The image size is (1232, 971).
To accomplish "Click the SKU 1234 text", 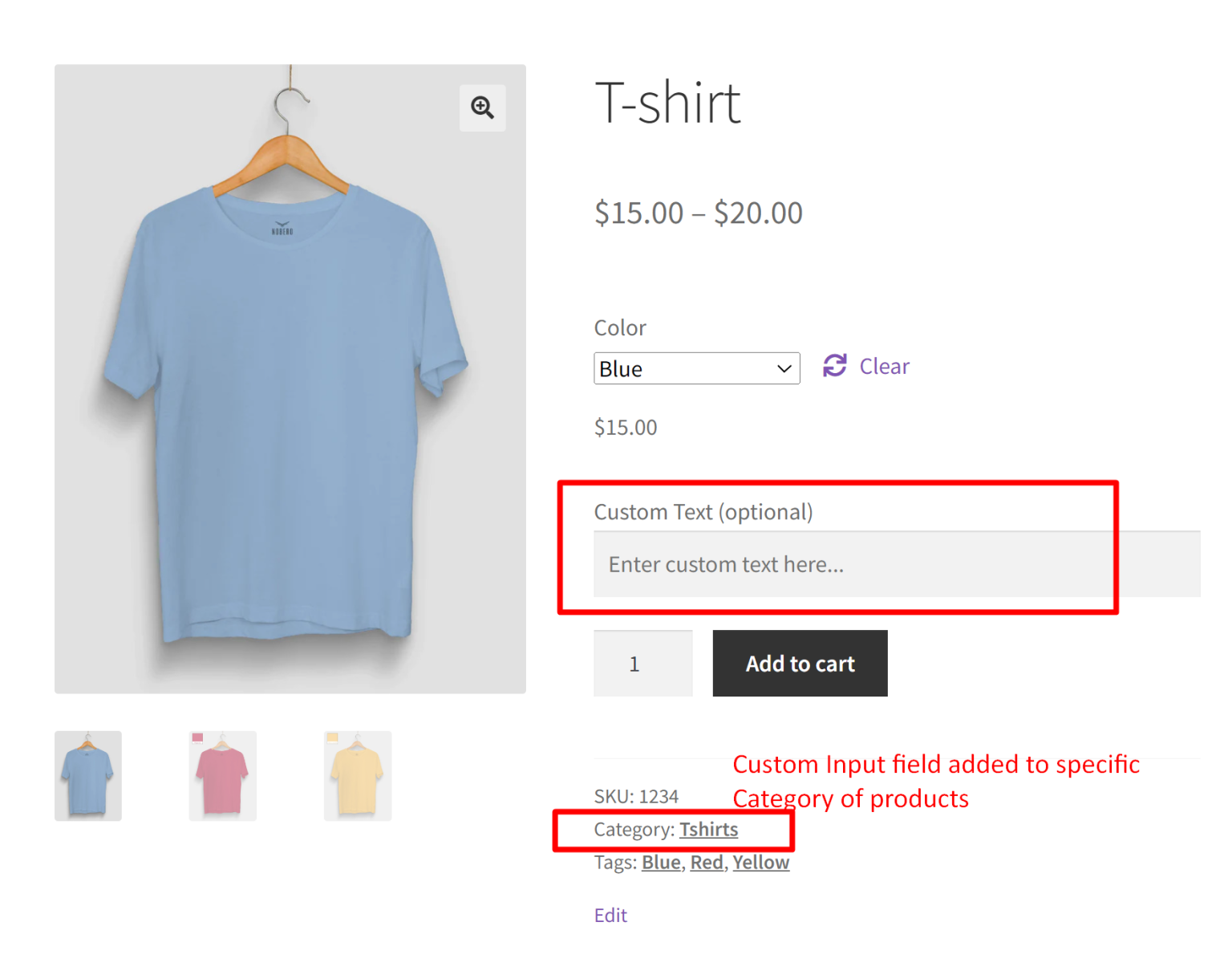I will pyautogui.click(x=636, y=795).
